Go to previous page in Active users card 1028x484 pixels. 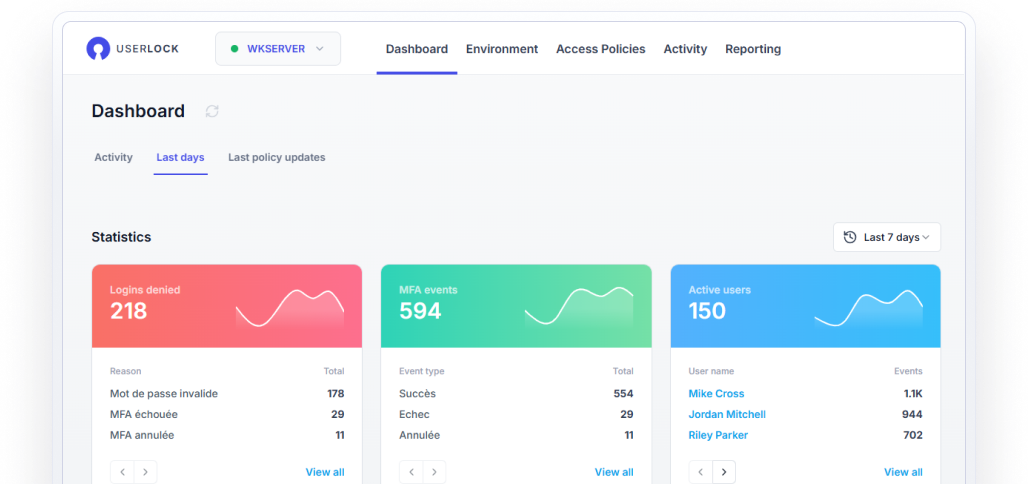click(700, 472)
